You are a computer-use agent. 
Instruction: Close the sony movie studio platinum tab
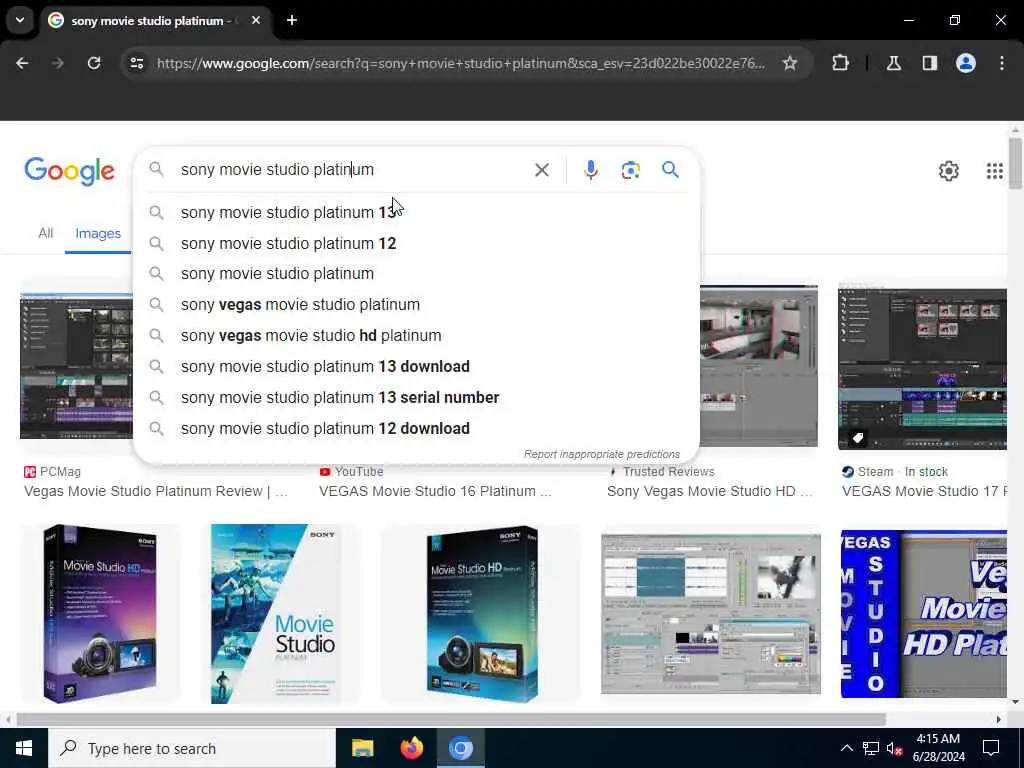tap(256, 20)
